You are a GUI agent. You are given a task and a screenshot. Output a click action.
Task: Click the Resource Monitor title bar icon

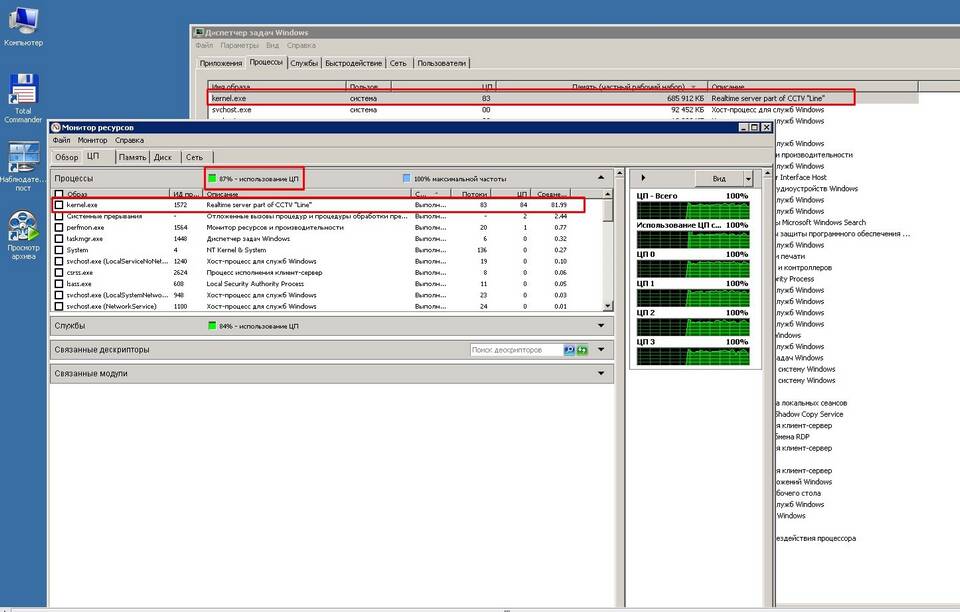coord(55,128)
